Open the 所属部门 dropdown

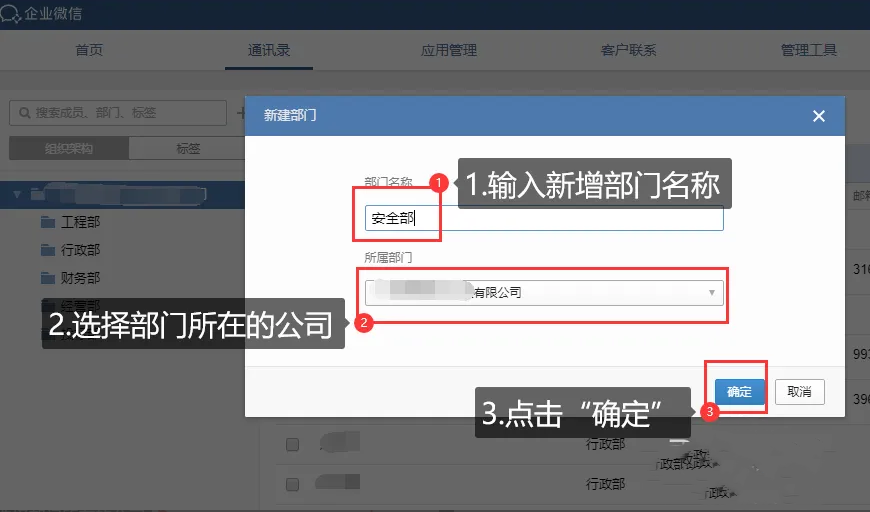click(544, 292)
